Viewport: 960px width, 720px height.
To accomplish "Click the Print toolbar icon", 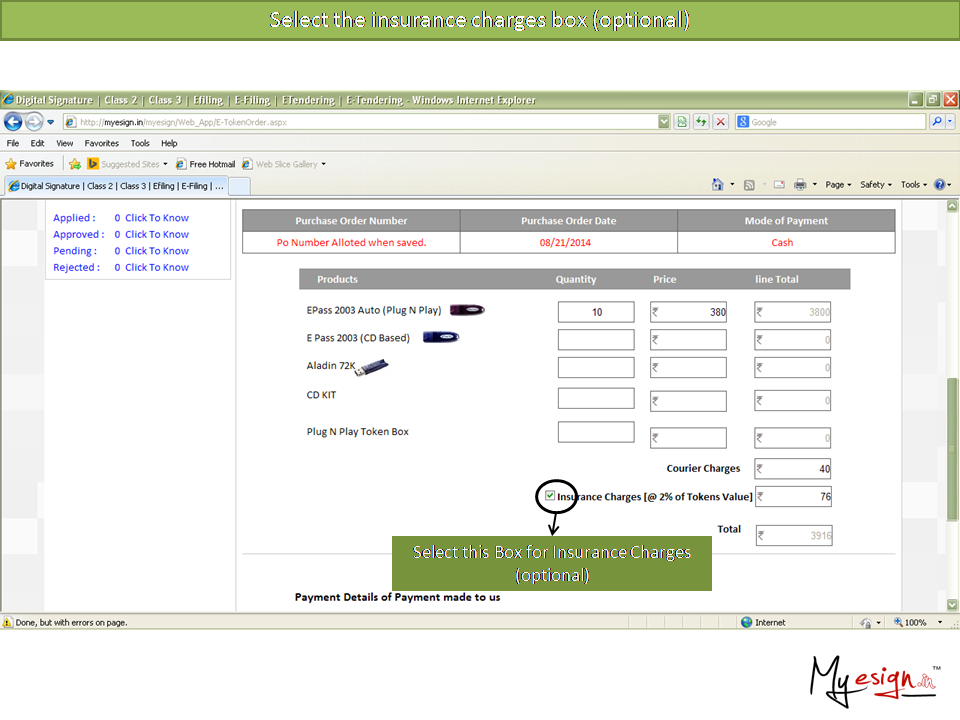I will point(800,185).
